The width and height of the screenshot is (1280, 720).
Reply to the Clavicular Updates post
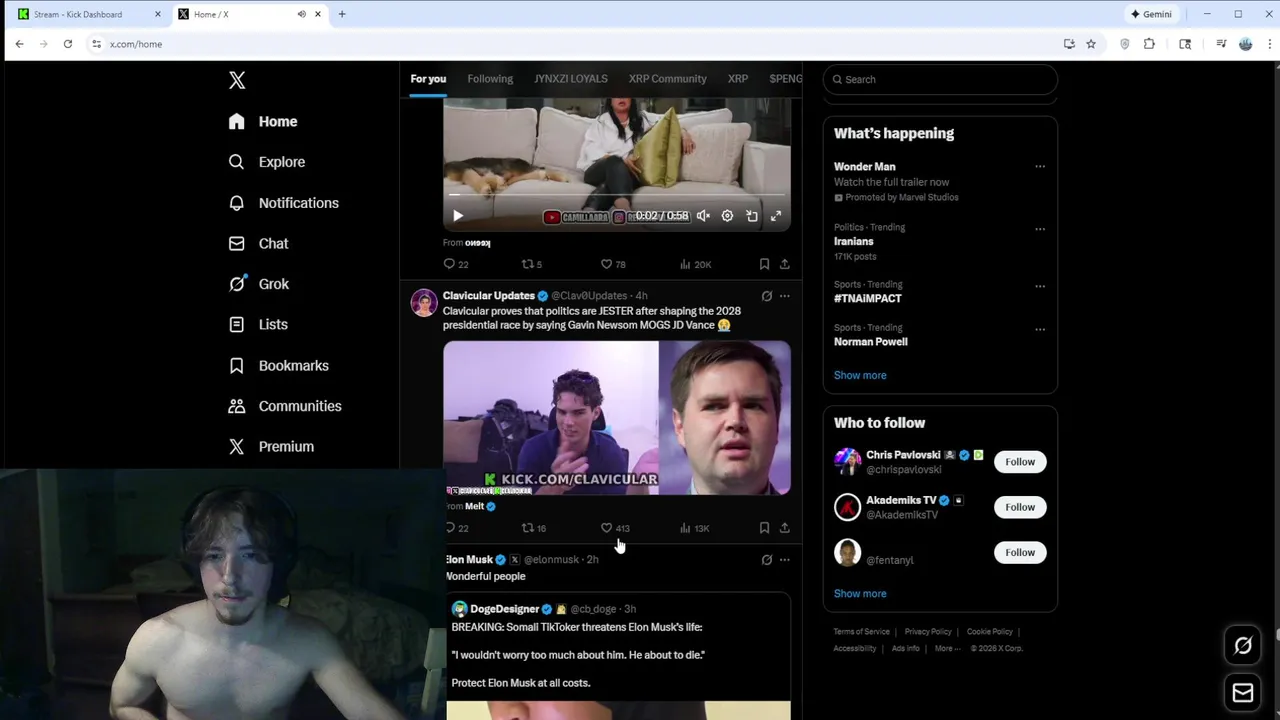(456, 528)
